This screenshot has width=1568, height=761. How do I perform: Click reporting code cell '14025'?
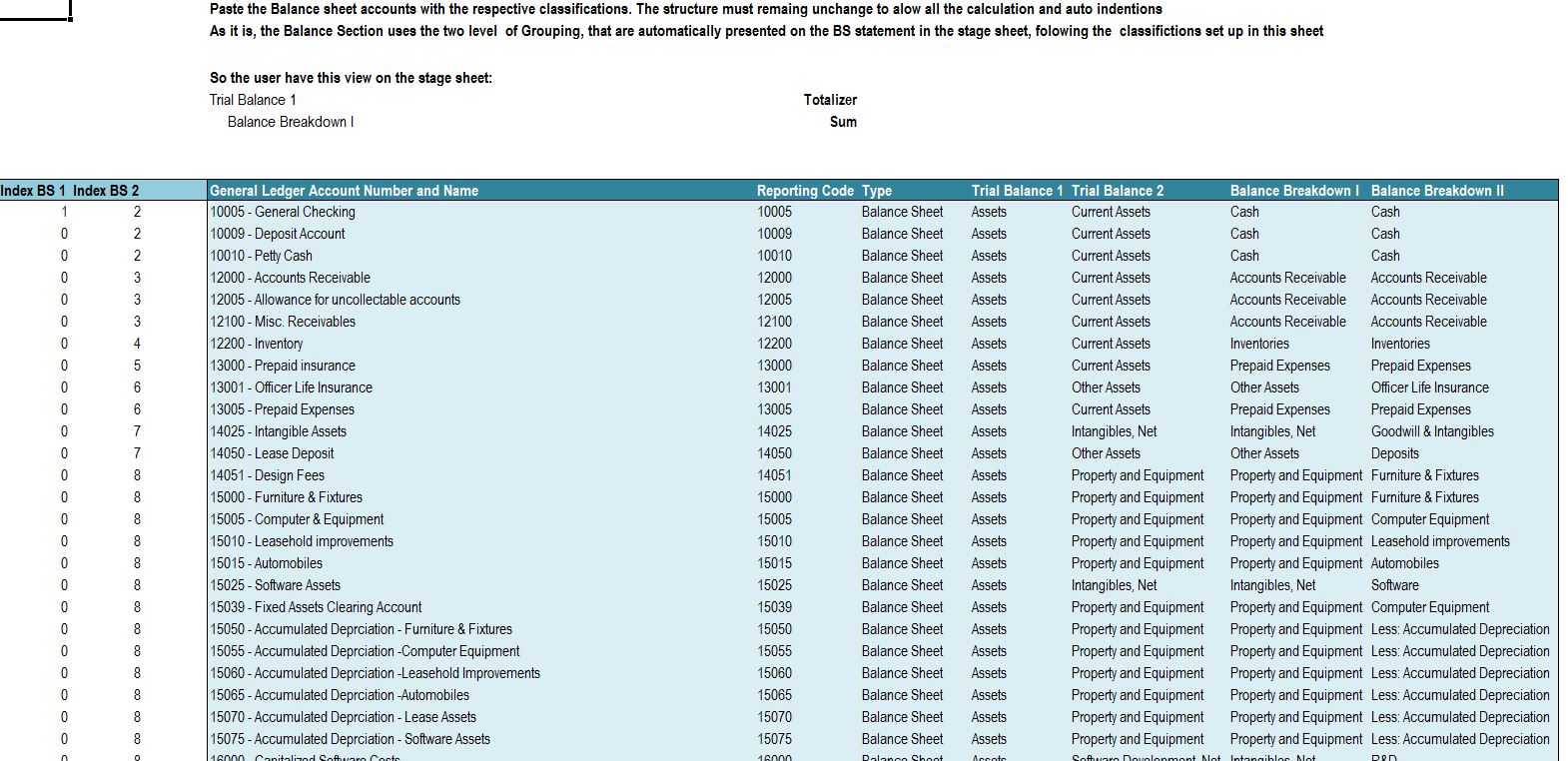click(x=774, y=431)
